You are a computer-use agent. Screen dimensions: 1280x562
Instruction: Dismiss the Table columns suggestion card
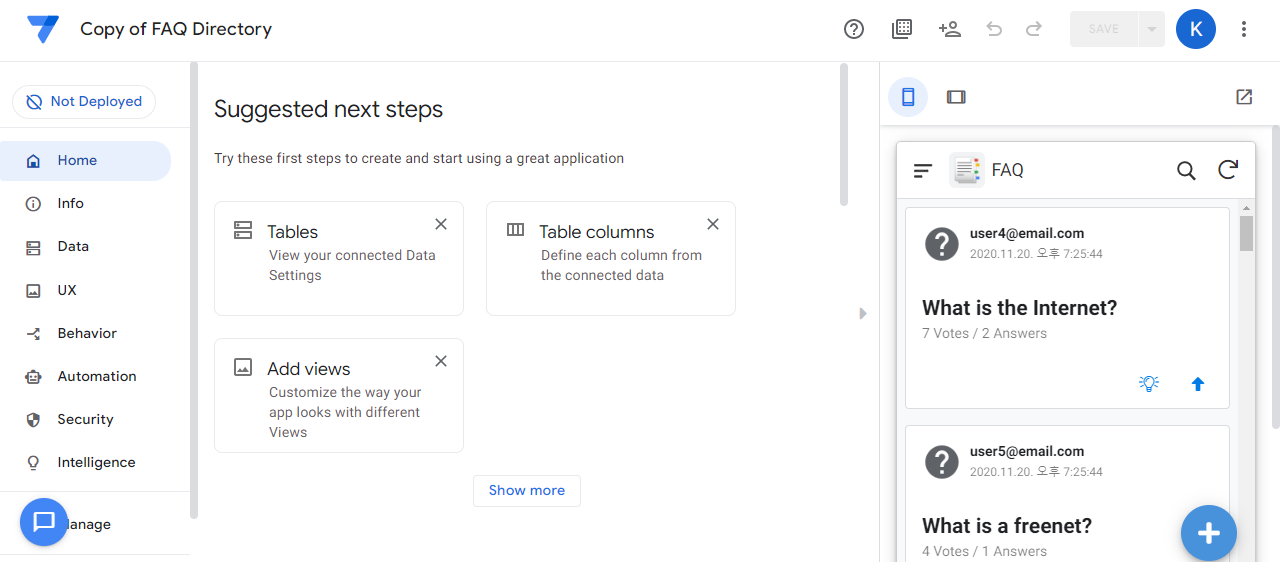(x=713, y=224)
